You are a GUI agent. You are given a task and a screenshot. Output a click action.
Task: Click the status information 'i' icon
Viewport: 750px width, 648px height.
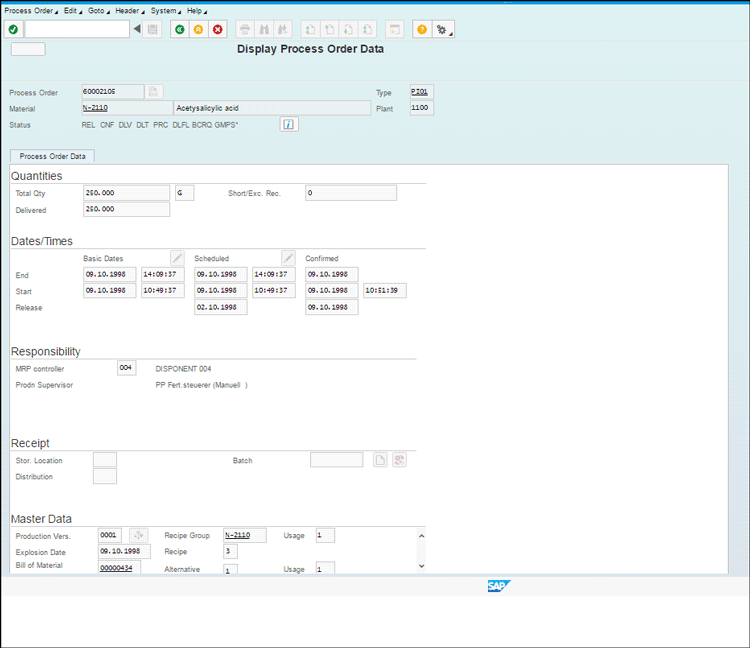[289, 125]
